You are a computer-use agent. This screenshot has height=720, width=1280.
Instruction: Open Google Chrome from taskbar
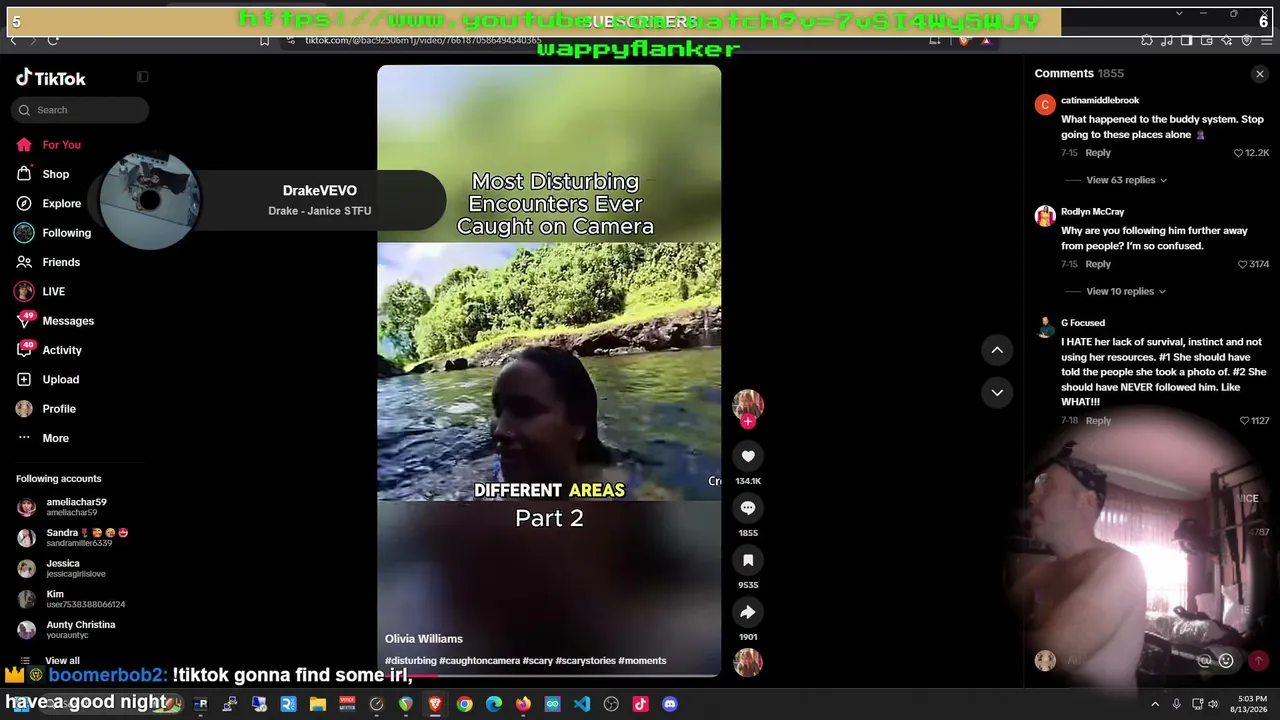[465, 704]
